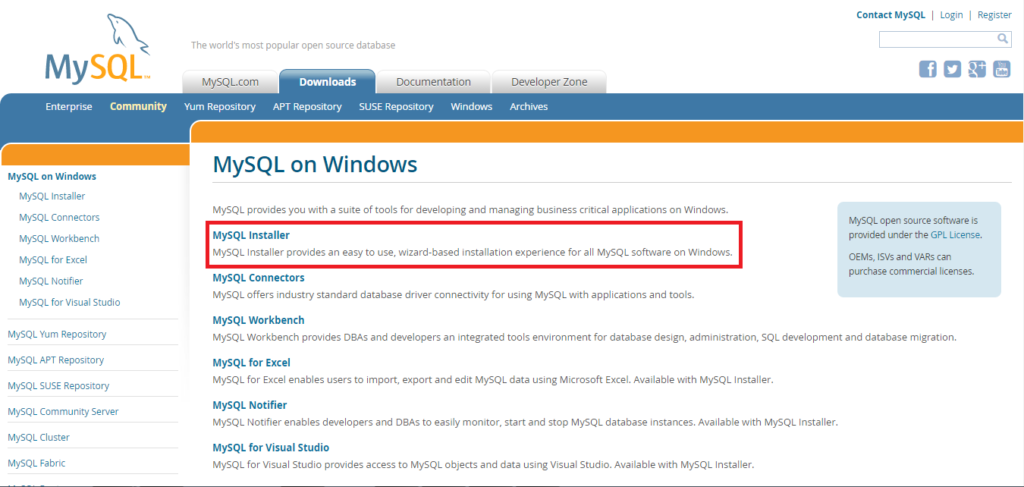This screenshot has height=487, width=1024.
Task: Click text "purchase commercial licenses."
Action: tap(912, 271)
